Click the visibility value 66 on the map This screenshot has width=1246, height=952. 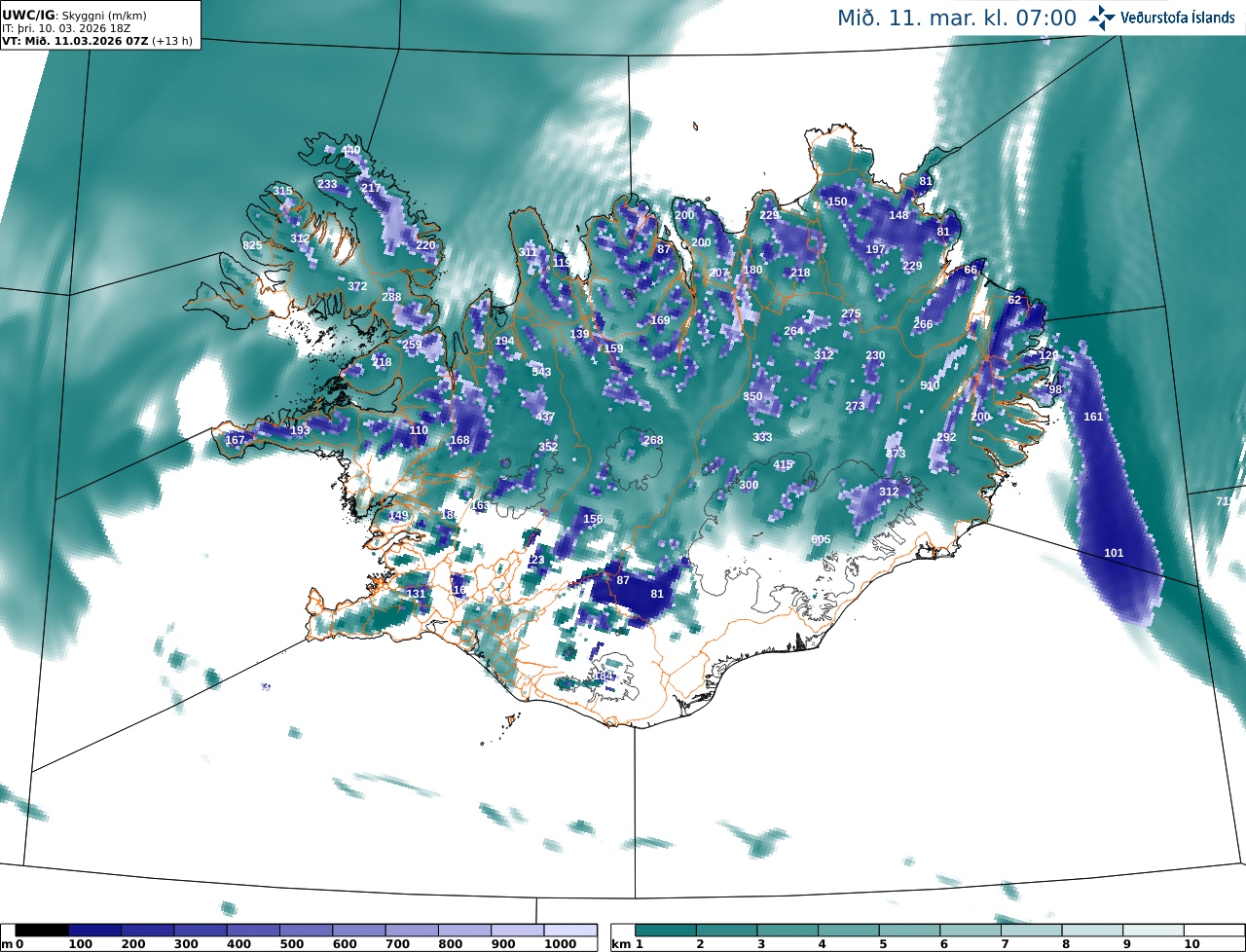point(970,270)
